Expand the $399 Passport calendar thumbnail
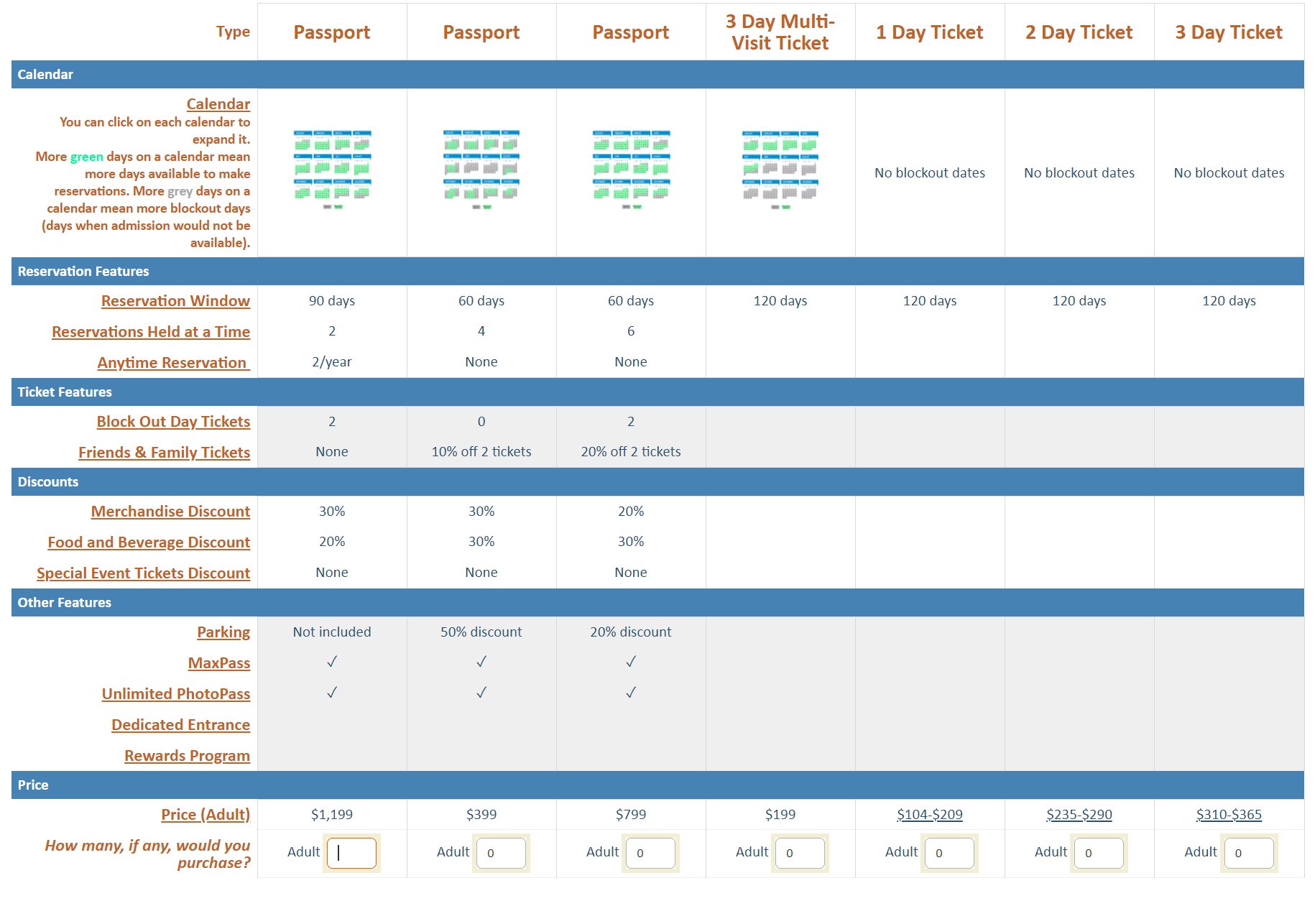 click(481, 170)
